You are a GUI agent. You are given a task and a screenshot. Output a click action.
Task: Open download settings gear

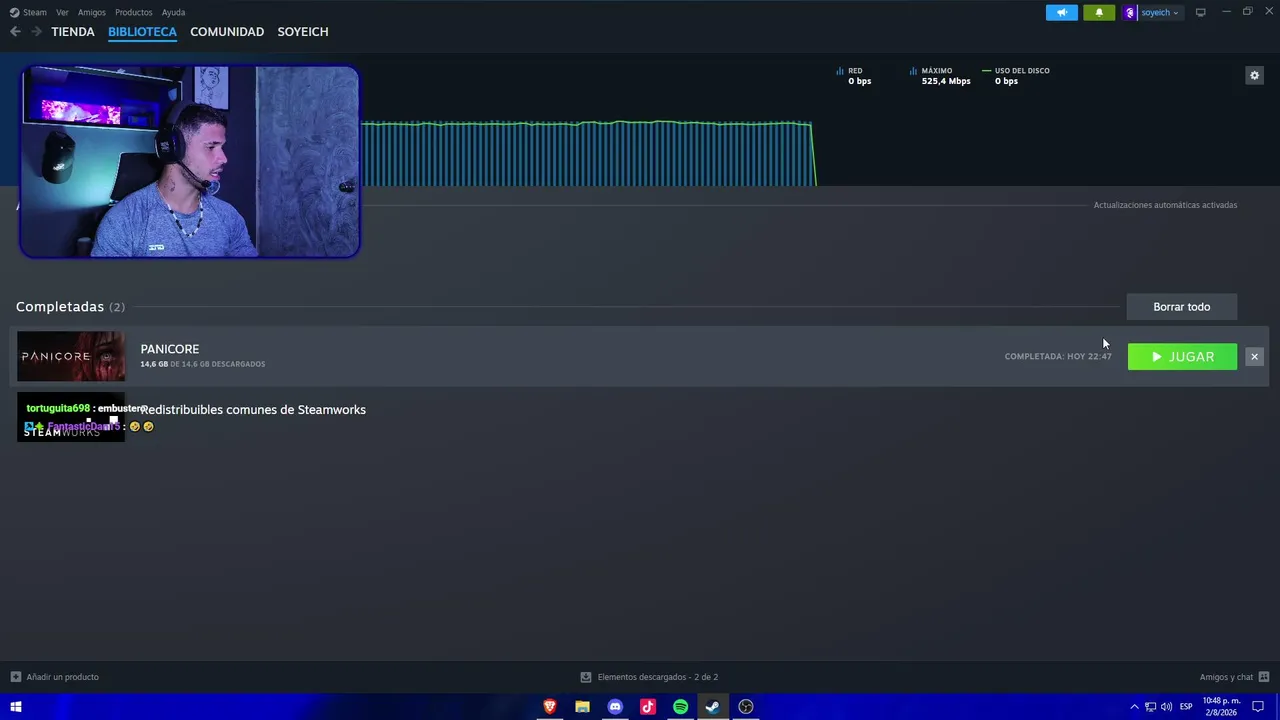click(x=1254, y=75)
